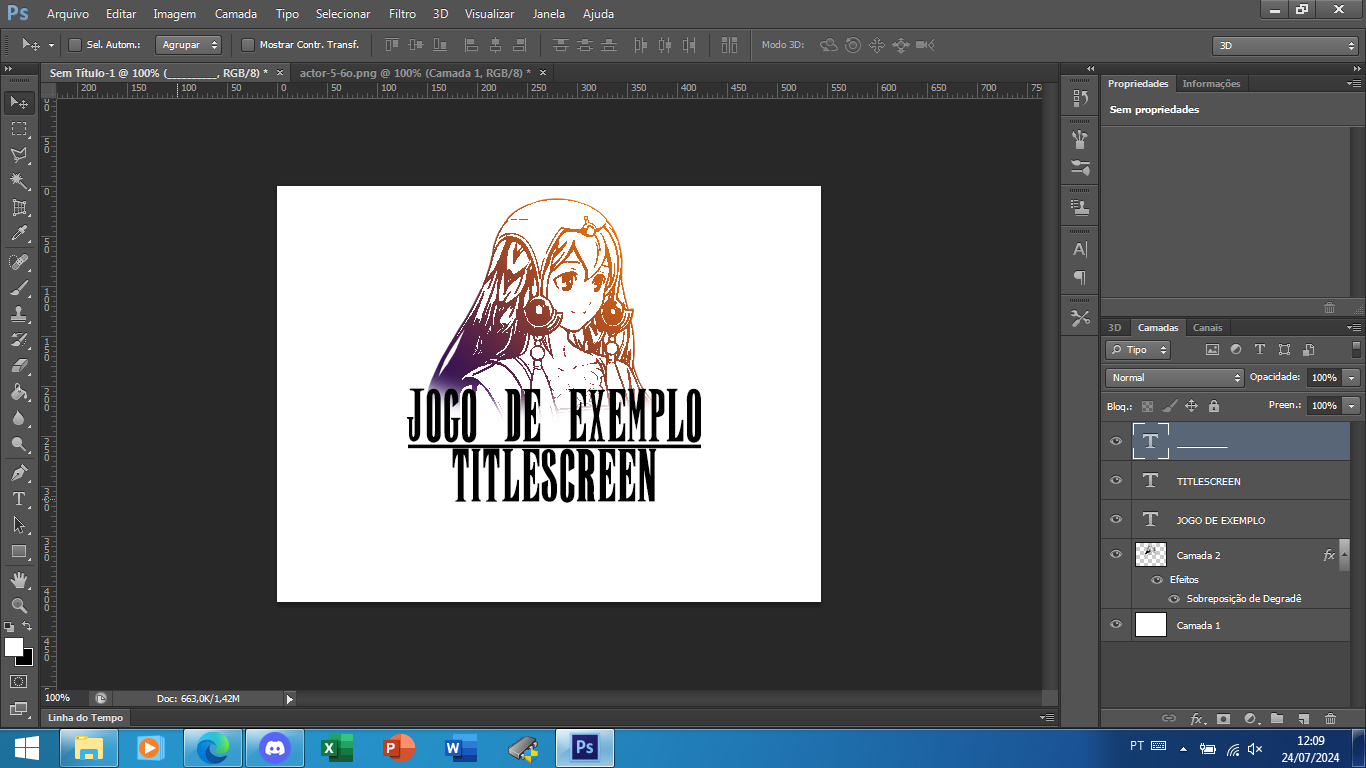Select the Healing Brush tool
Image resolution: width=1366 pixels, height=768 pixels.
click(19, 262)
